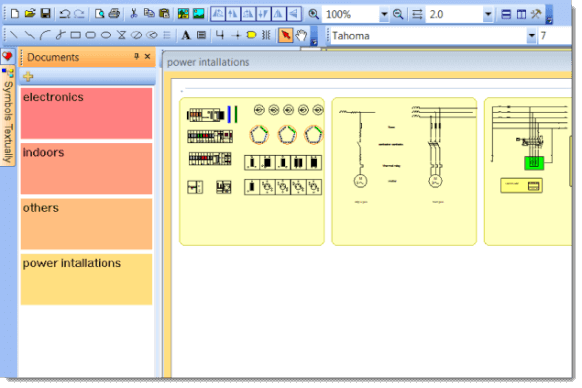Close the Documents panel
This screenshot has width=582, height=388.
[x=147, y=56]
